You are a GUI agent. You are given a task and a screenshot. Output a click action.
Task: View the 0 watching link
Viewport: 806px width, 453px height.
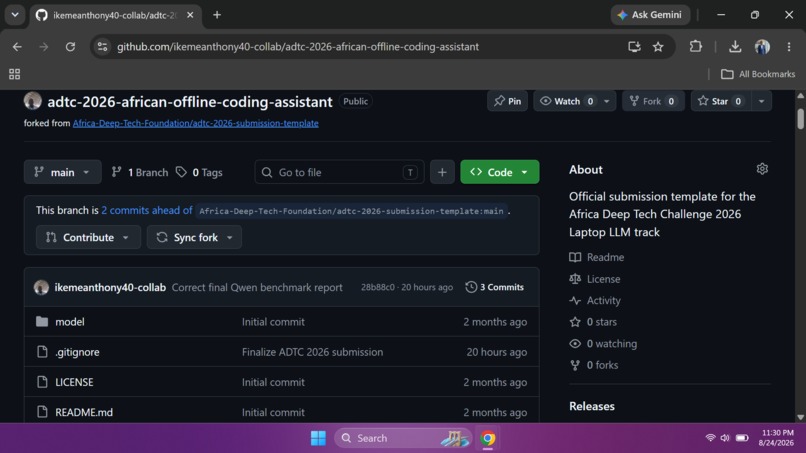click(x=603, y=343)
